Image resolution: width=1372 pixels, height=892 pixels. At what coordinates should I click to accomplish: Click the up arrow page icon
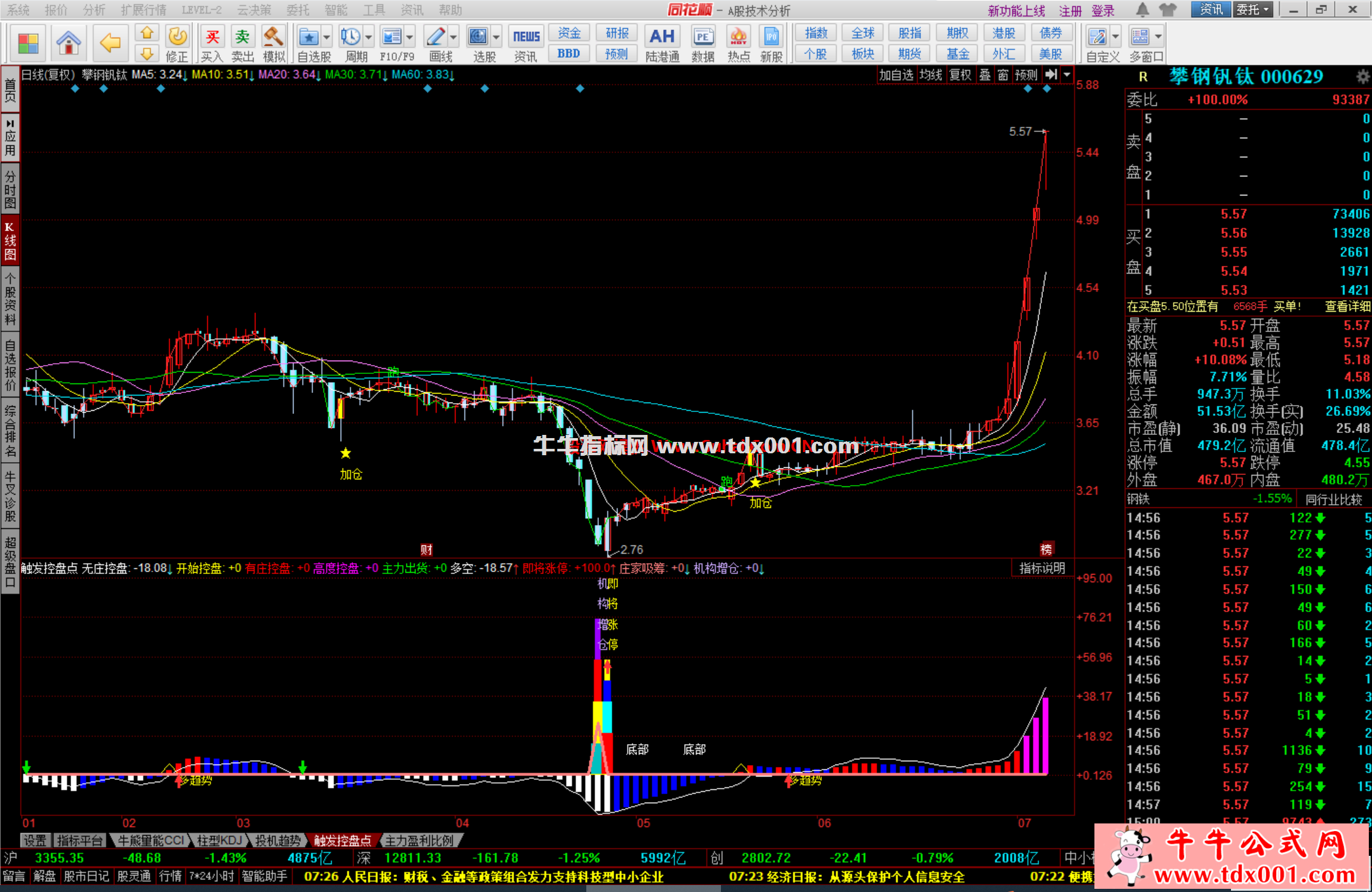pos(147,33)
